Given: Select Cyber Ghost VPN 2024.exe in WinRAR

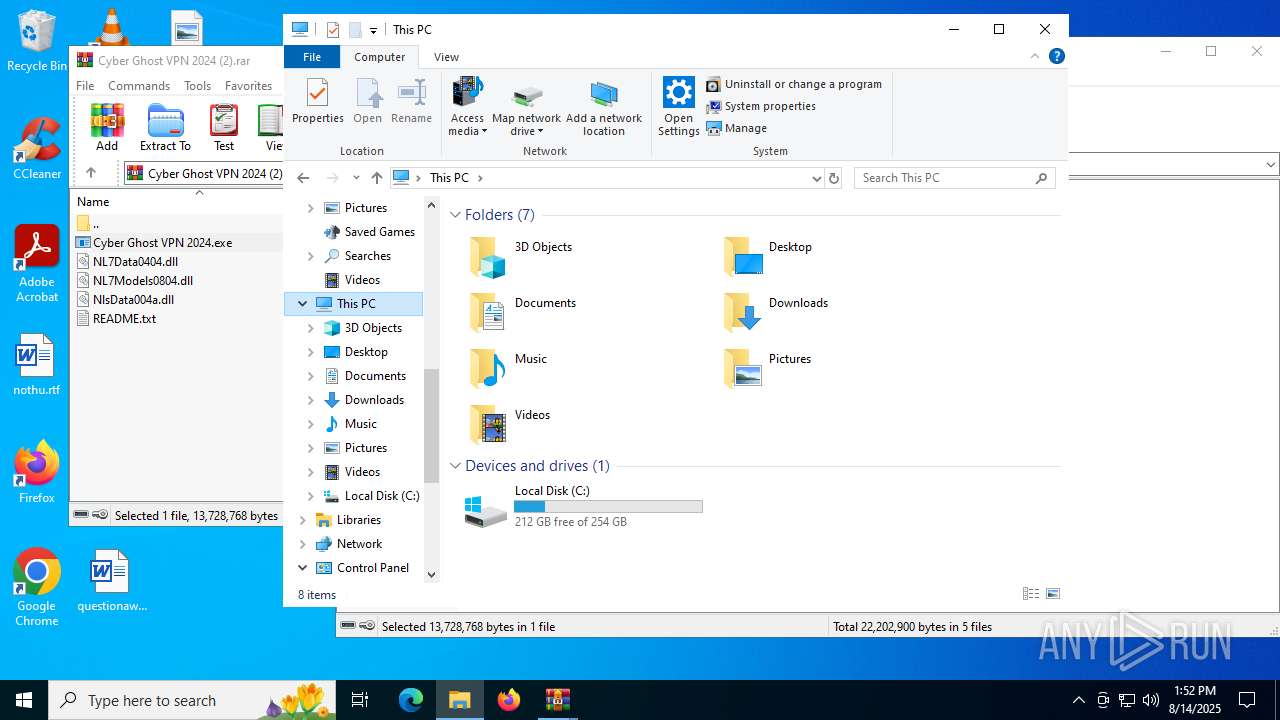Looking at the screenshot, I should coord(162,243).
